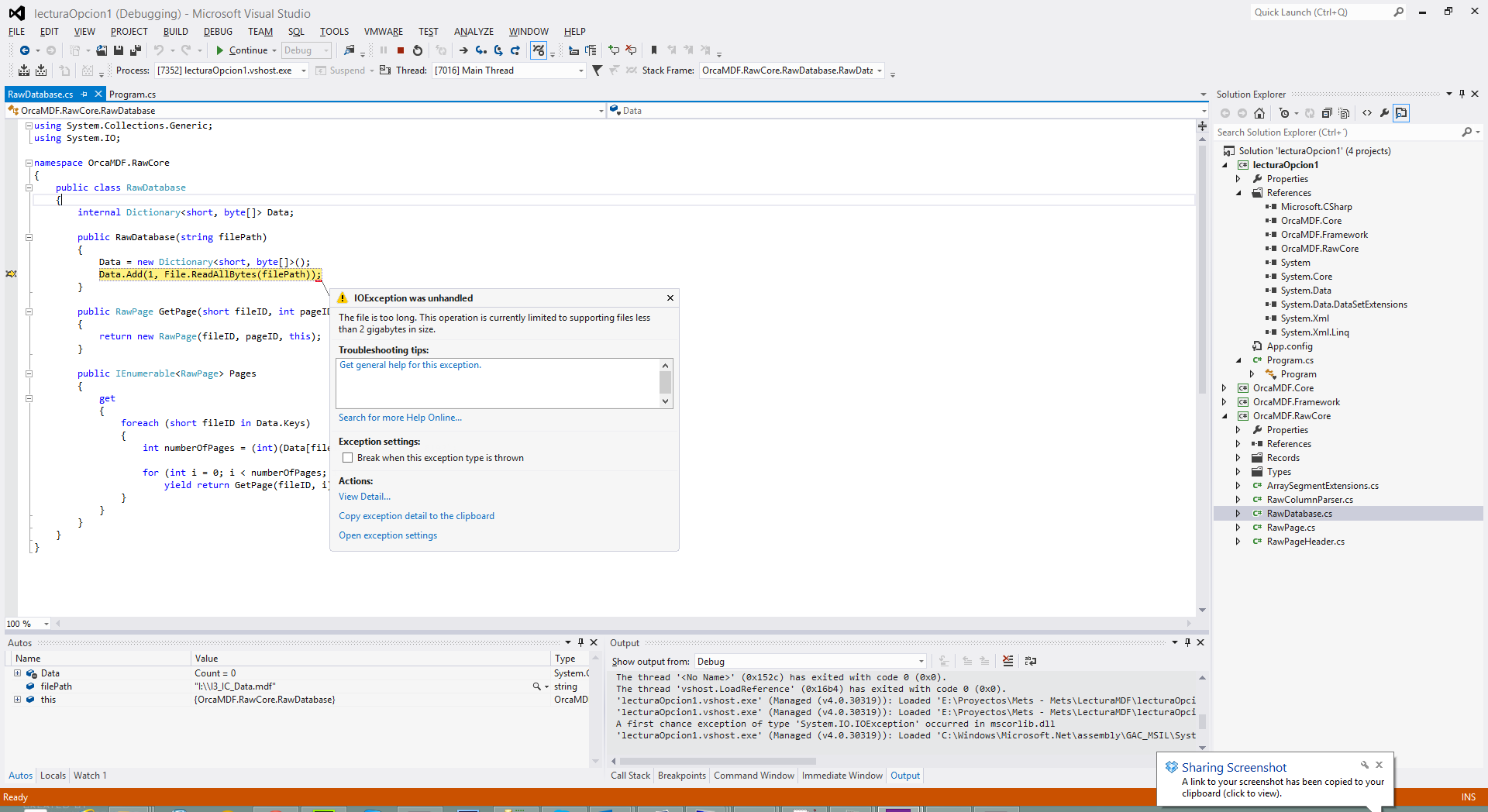Click Pending Changes Filter clock icon
This screenshot has width=1488, height=812.
(x=1284, y=113)
